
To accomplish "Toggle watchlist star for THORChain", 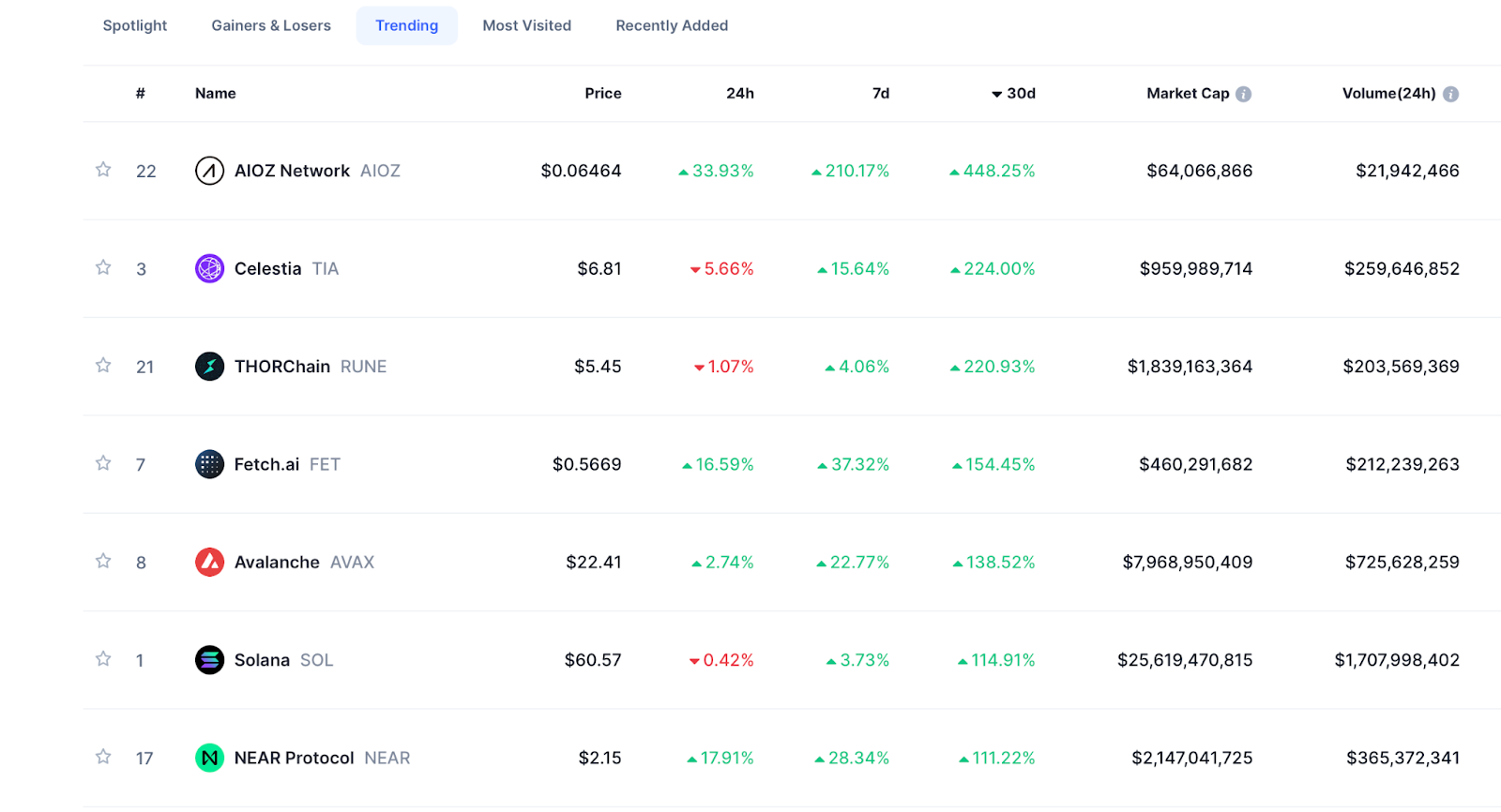I will (103, 365).
